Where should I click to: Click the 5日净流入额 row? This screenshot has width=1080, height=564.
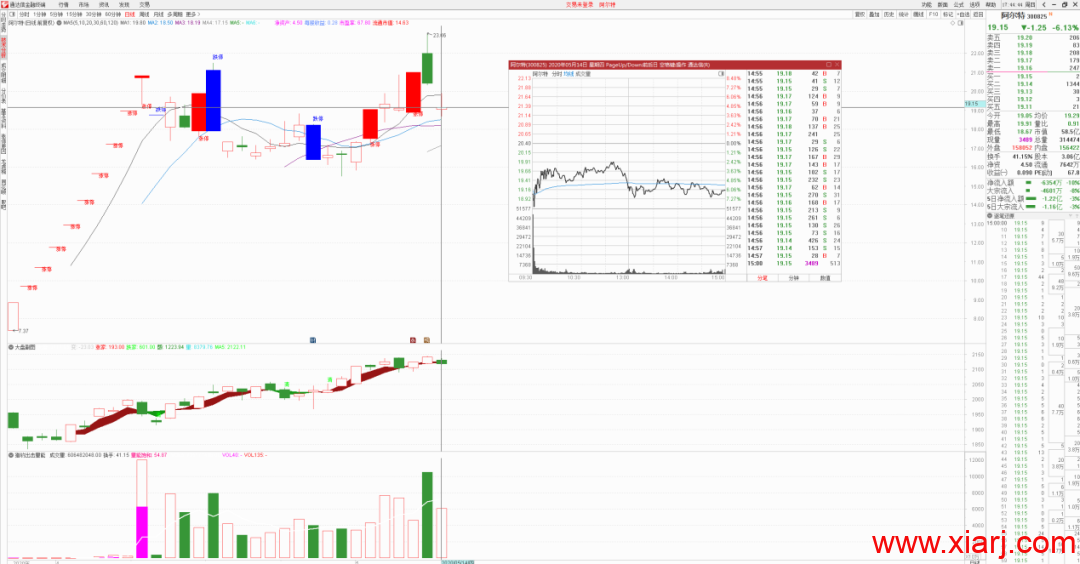1032,198
